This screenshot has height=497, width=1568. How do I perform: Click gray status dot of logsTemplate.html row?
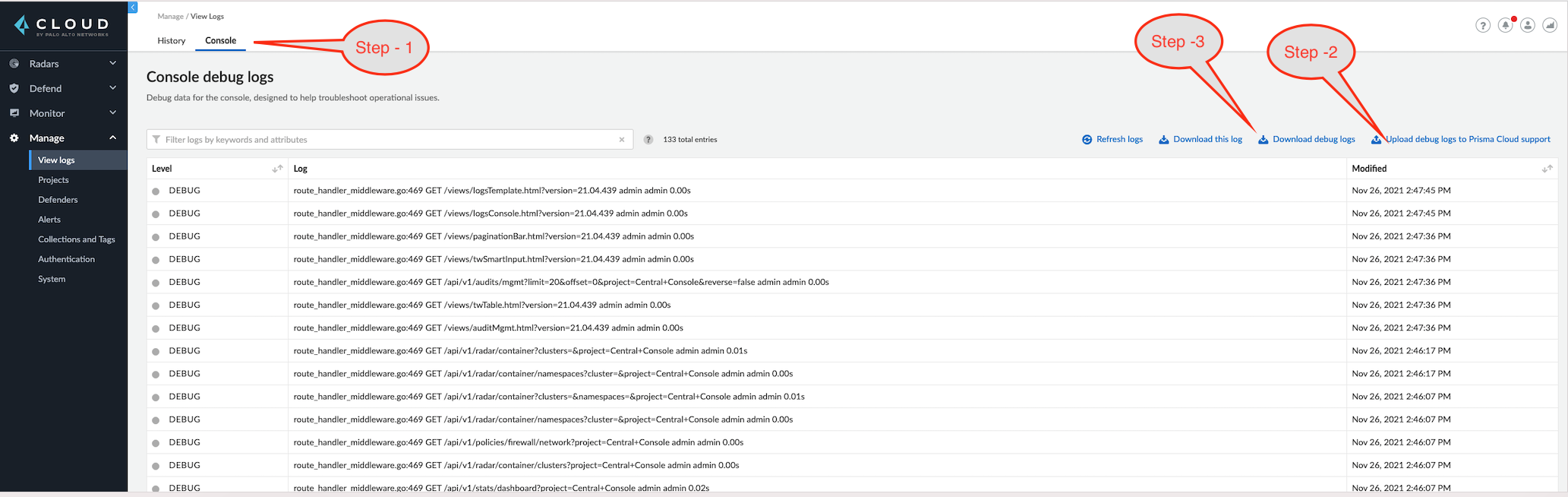(156, 192)
